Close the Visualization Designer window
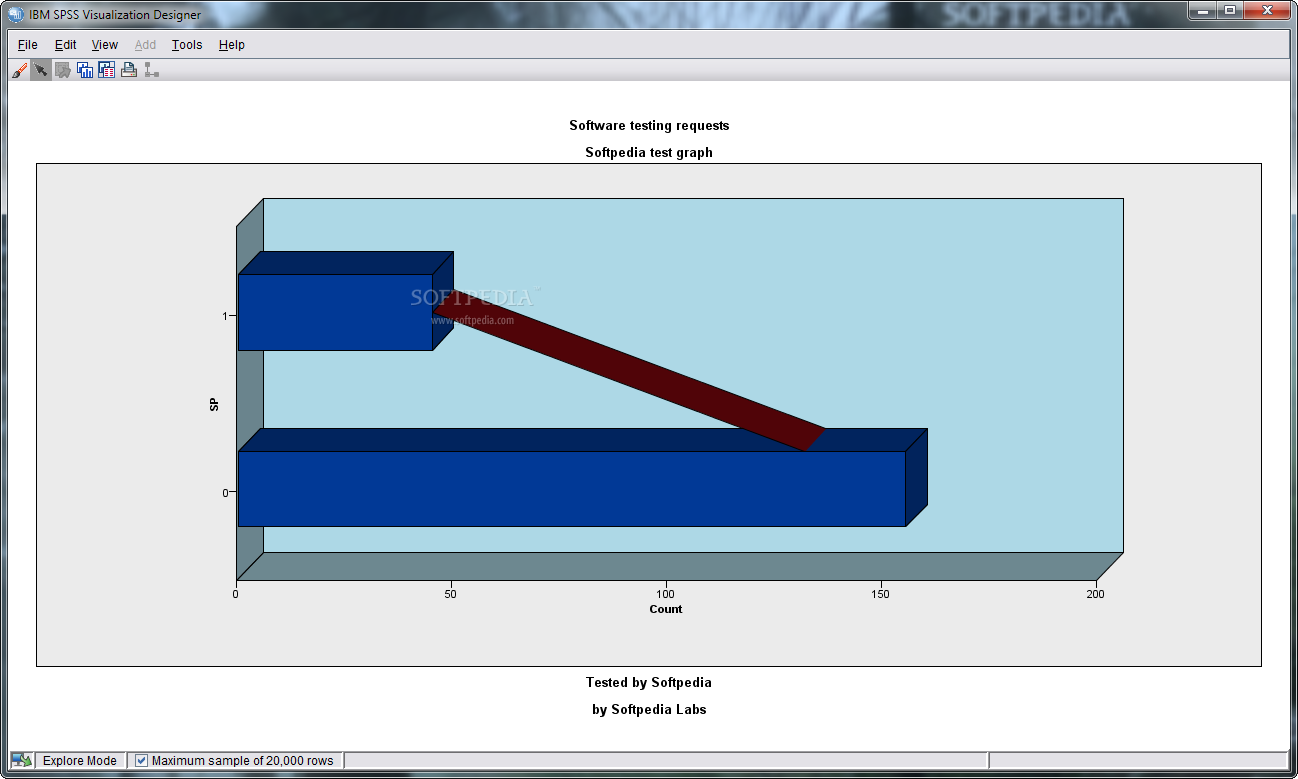This screenshot has height=779, width=1298. pos(1267,11)
